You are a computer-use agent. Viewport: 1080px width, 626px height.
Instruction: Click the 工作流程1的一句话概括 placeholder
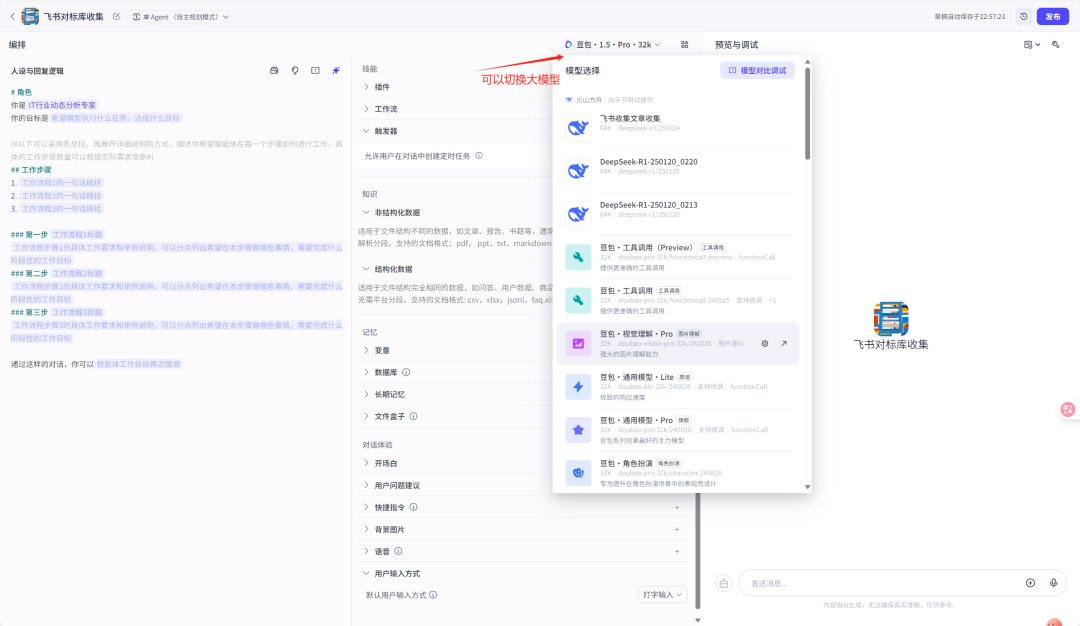click(x=61, y=183)
